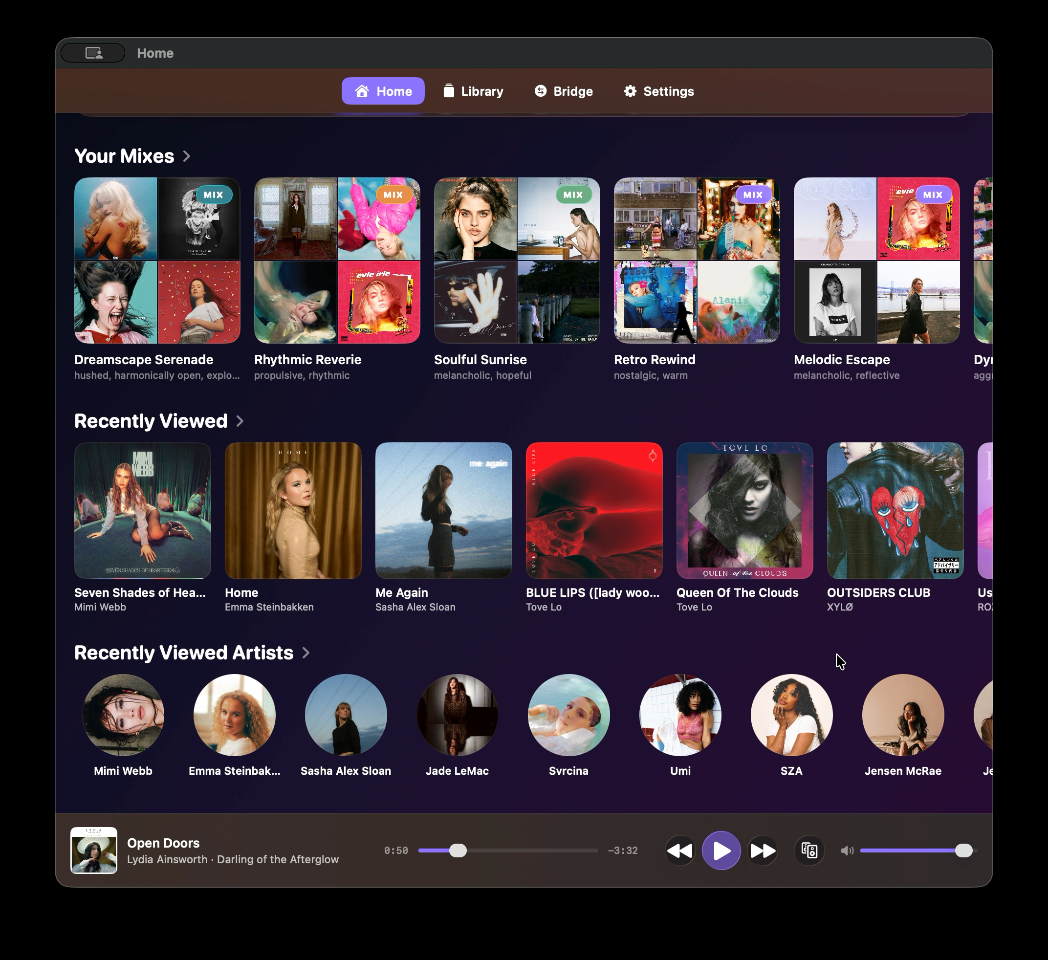Open the Soulful Sunrise mix cover
1048x960 pixels.
pyautogui.click(x=517, y=260)
